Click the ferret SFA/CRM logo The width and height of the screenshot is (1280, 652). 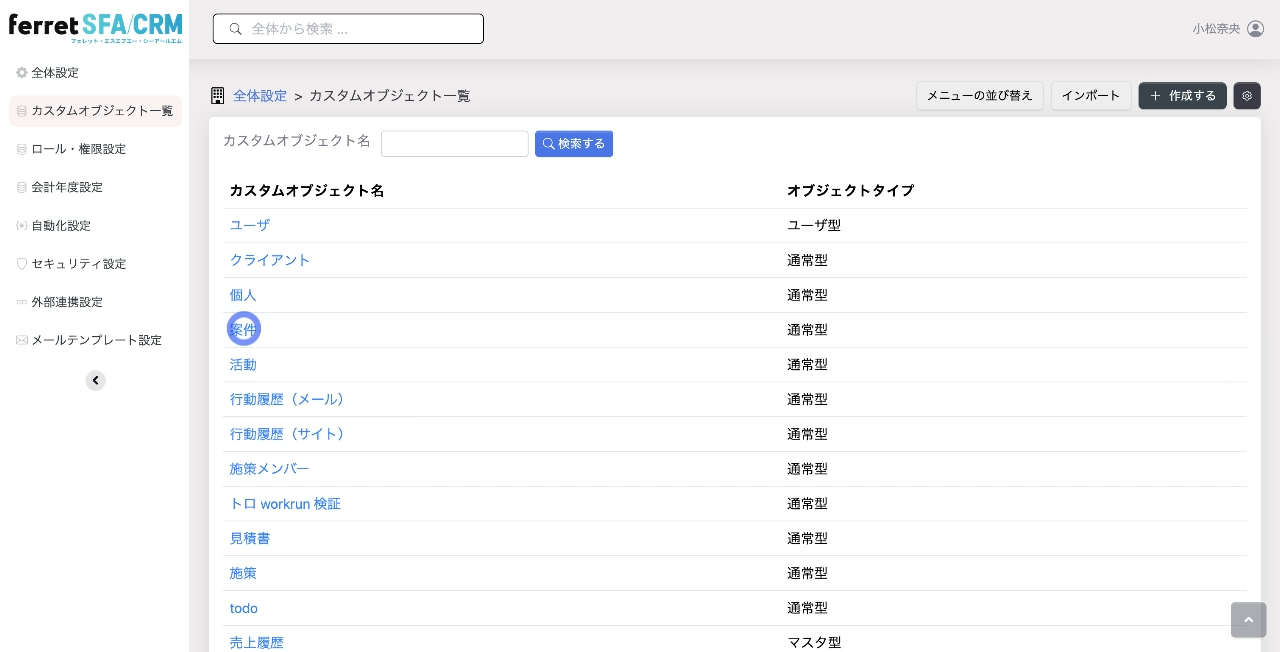(x=95, y=27)
